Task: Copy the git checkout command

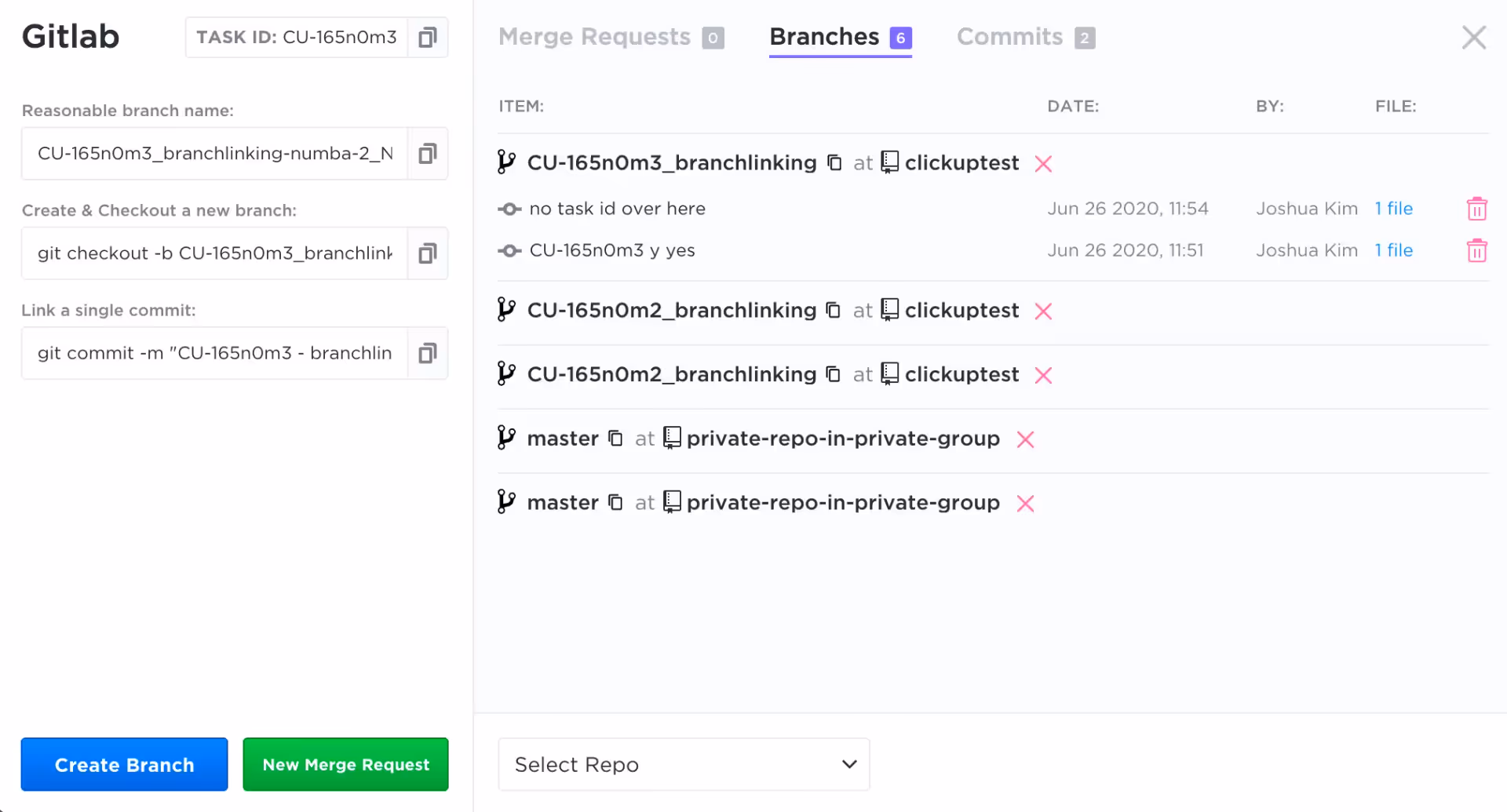Action: point(427,253)
